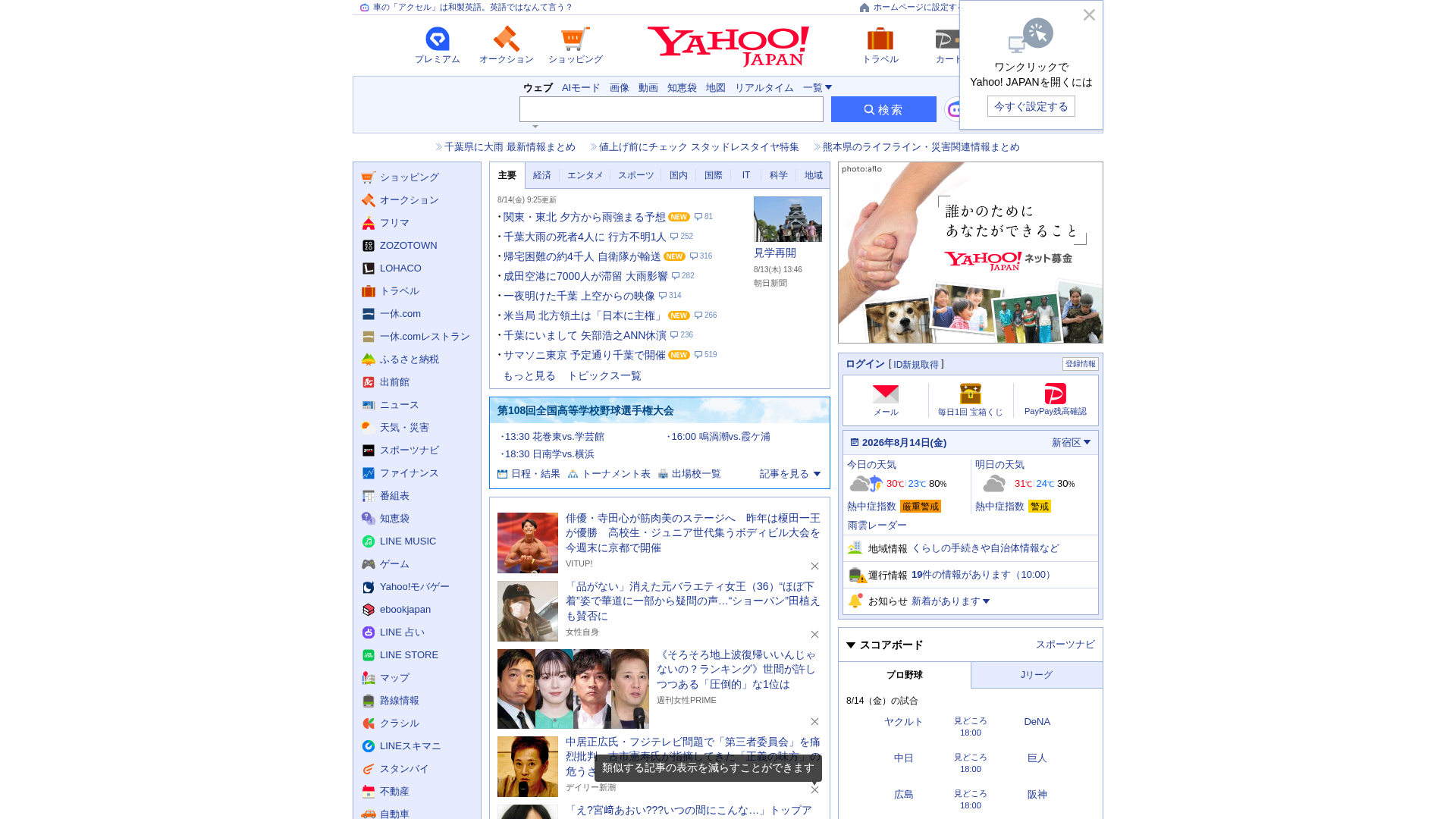Open the Travel suitcase icon in header
1456x819 pixels.
[x=880, y=39]
